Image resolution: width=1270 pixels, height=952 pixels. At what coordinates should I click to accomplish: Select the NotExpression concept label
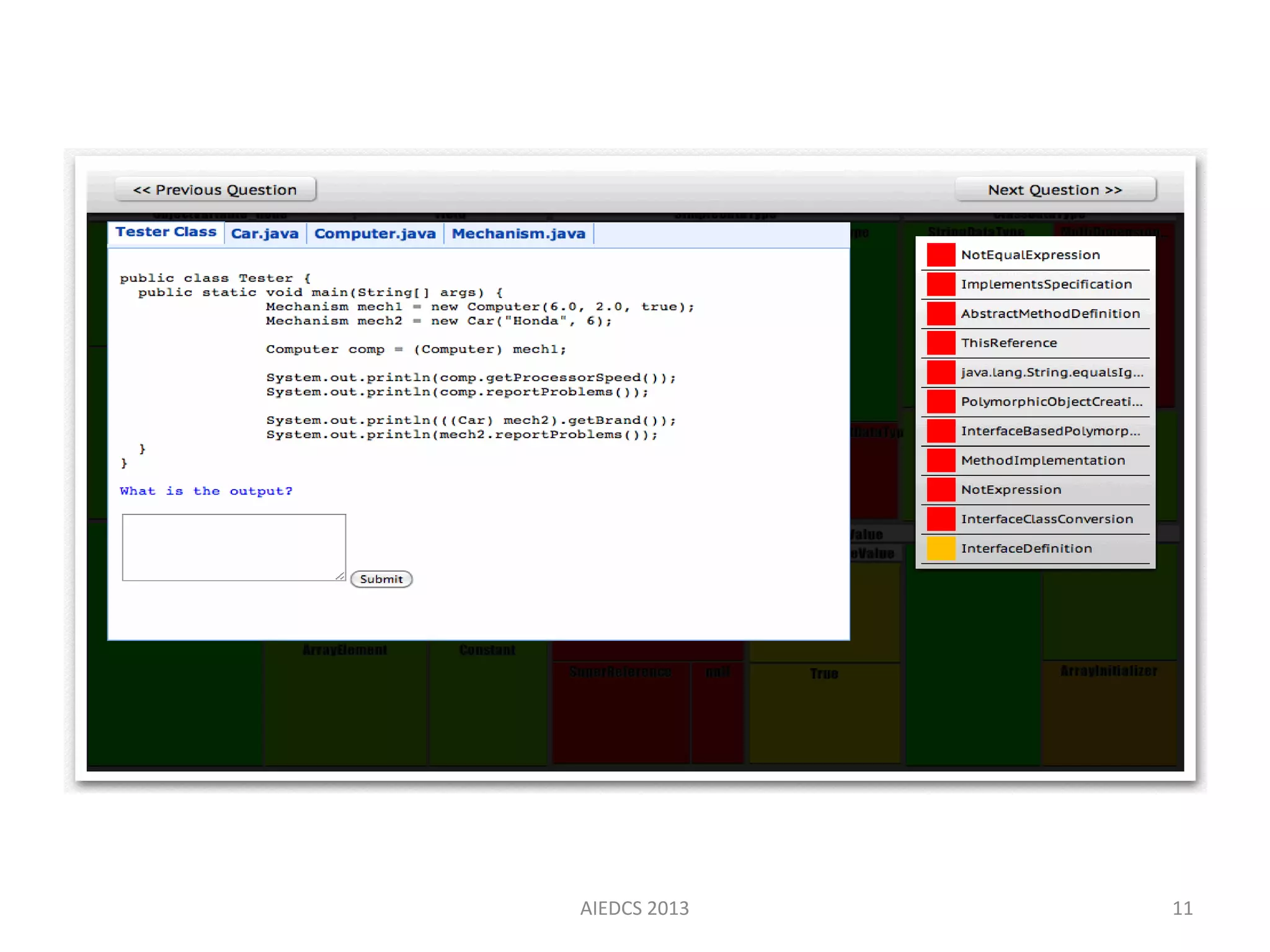pyautogui.click(x=1011, y=490)
